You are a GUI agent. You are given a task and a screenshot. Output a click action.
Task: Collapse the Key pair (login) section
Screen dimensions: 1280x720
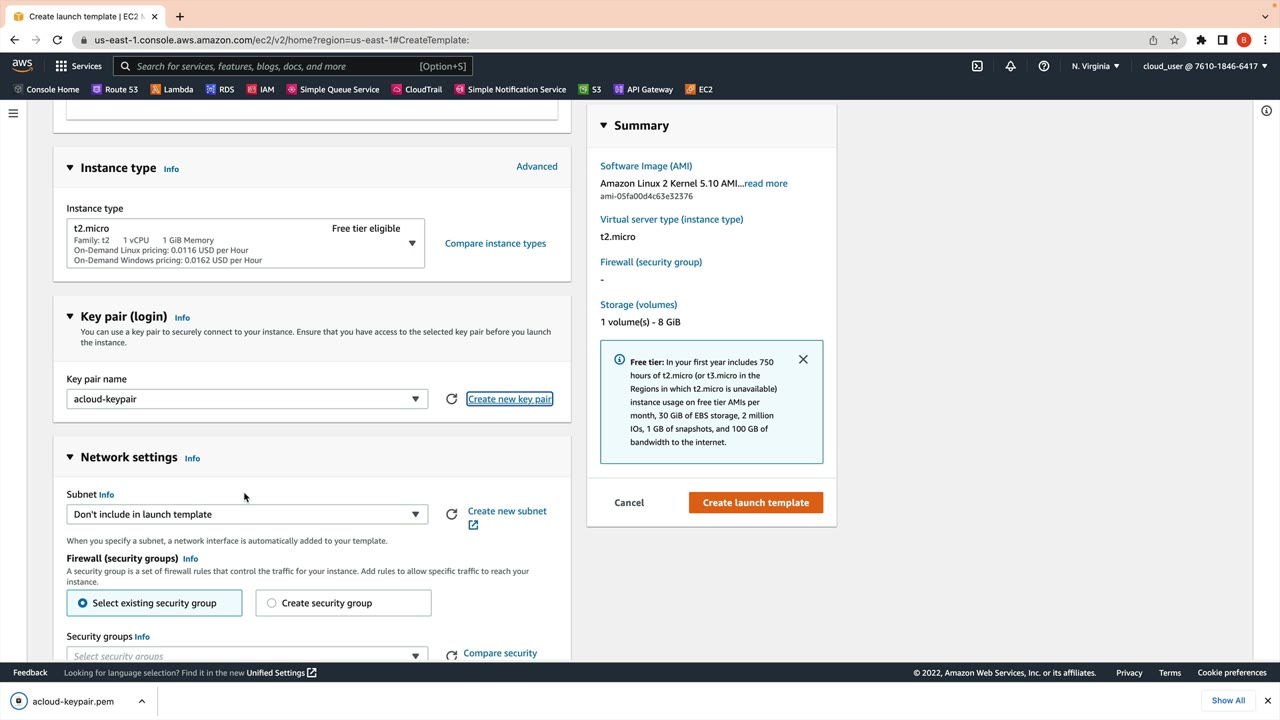click(x=70, y=316)
